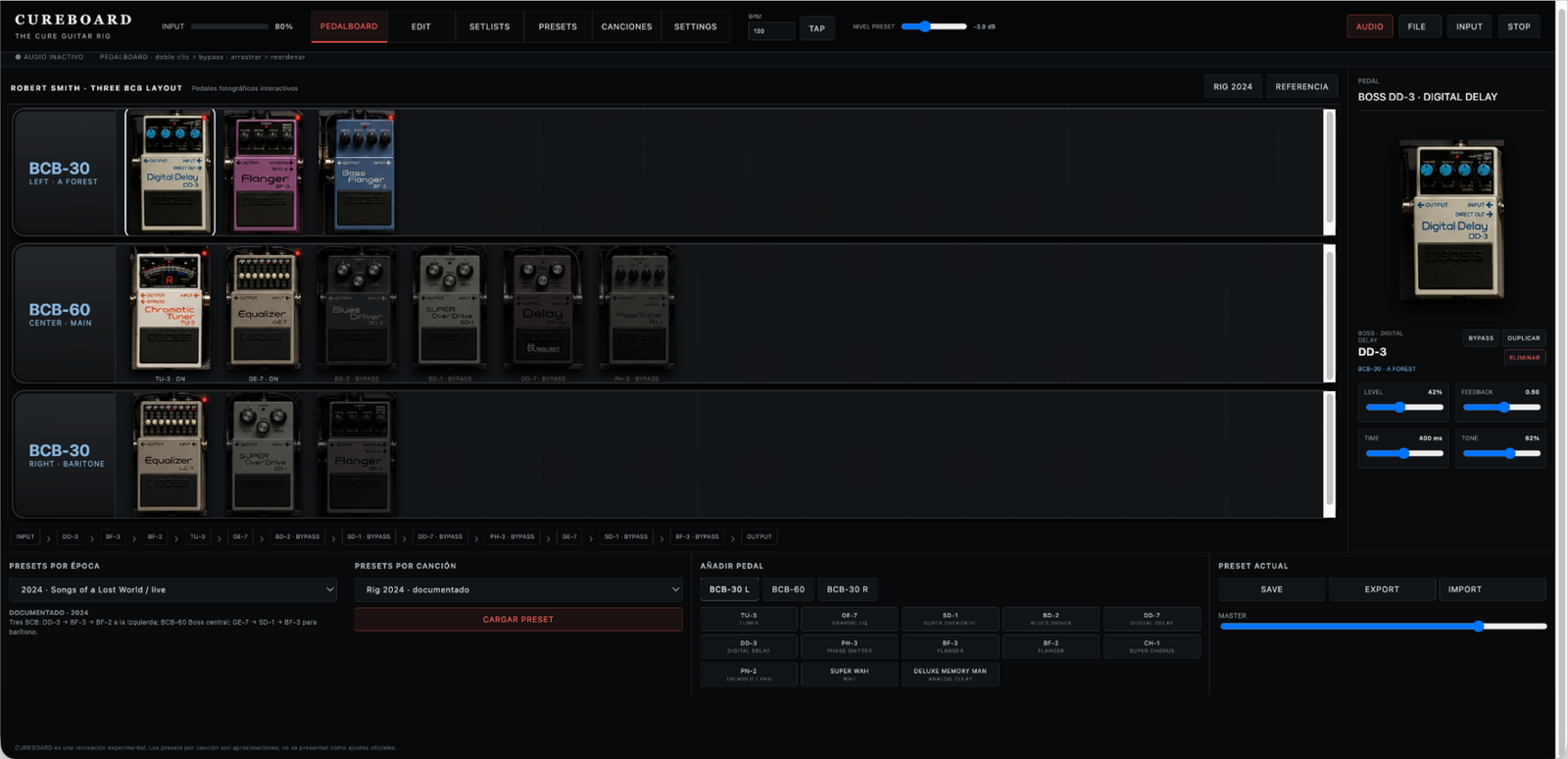This screenshot has height=759, width=1568.
Task: Add a BD-2 Blues Driver pedal
Action: click(1051, 619)
